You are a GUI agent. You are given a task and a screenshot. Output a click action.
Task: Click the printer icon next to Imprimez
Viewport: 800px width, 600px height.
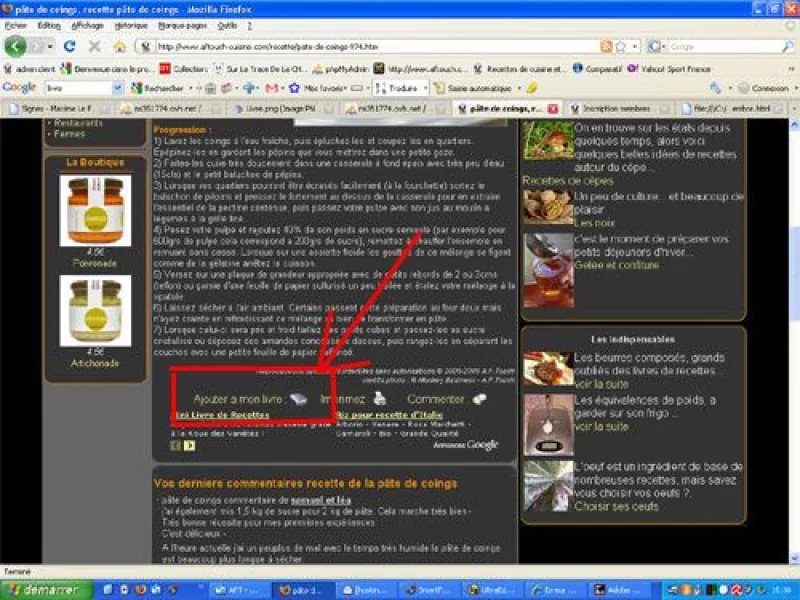point(380,399)
